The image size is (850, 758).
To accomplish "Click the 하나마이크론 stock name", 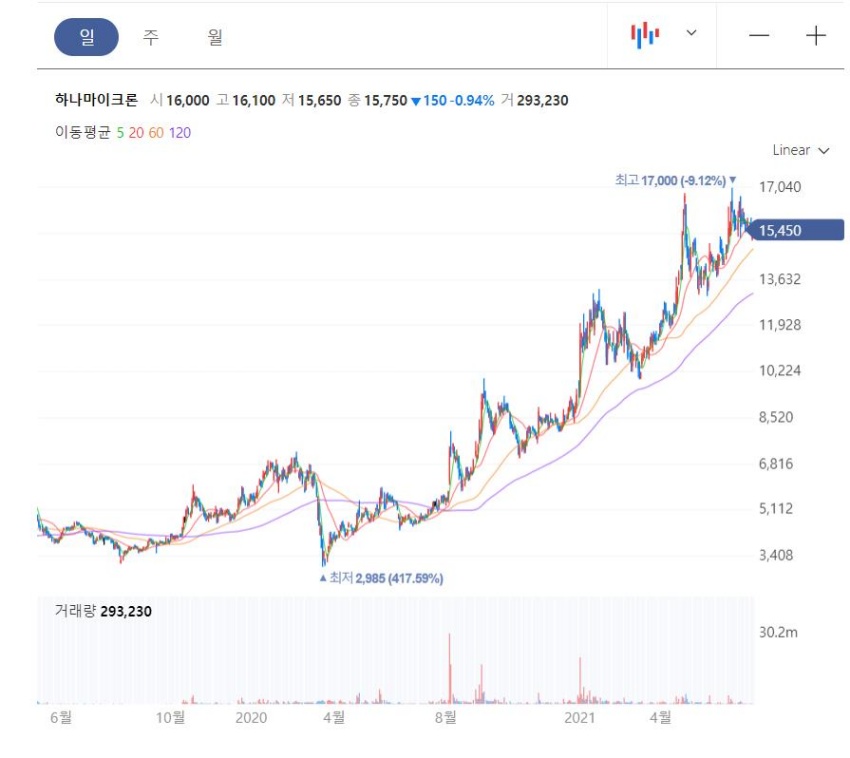I will [x=96, y=100].
